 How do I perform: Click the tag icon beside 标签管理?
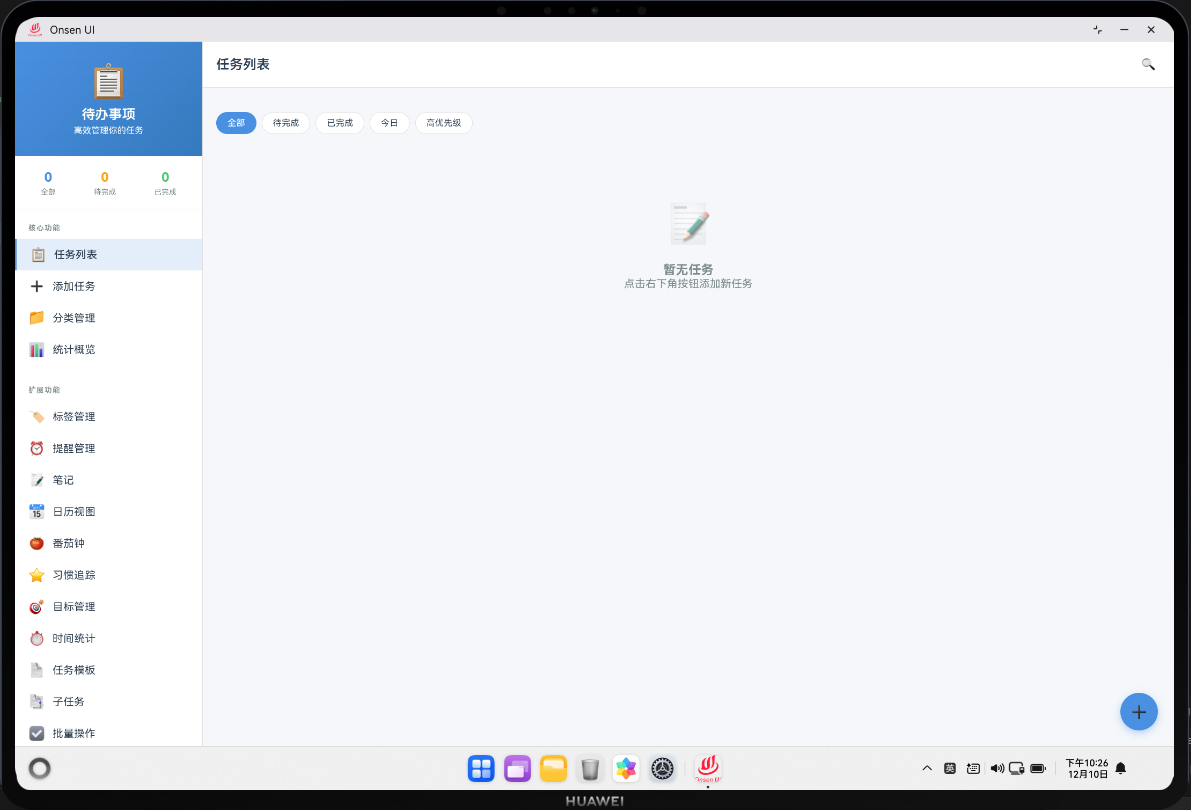[x=36, y=416]
